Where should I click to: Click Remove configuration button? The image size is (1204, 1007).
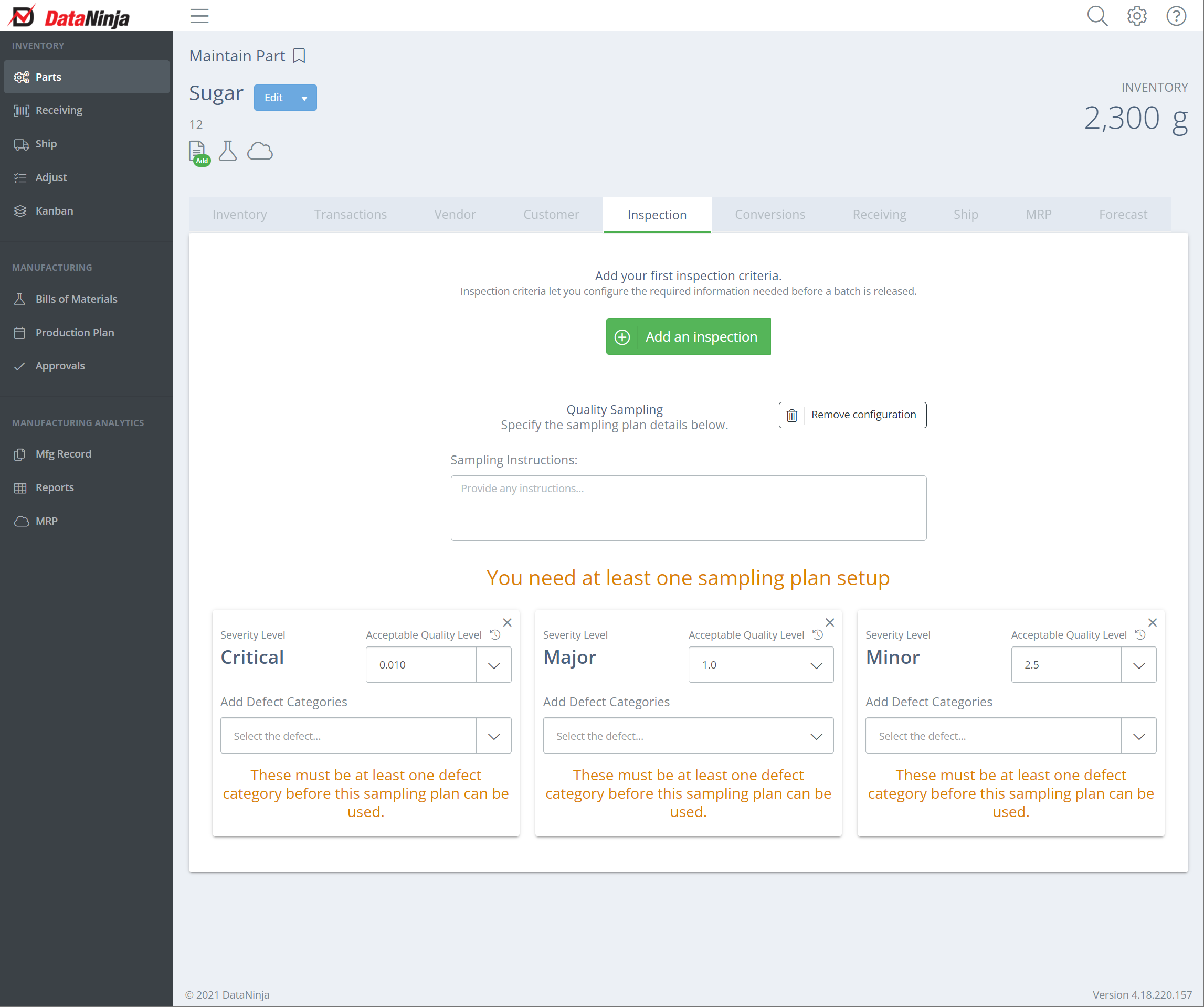tap(852, 415)
